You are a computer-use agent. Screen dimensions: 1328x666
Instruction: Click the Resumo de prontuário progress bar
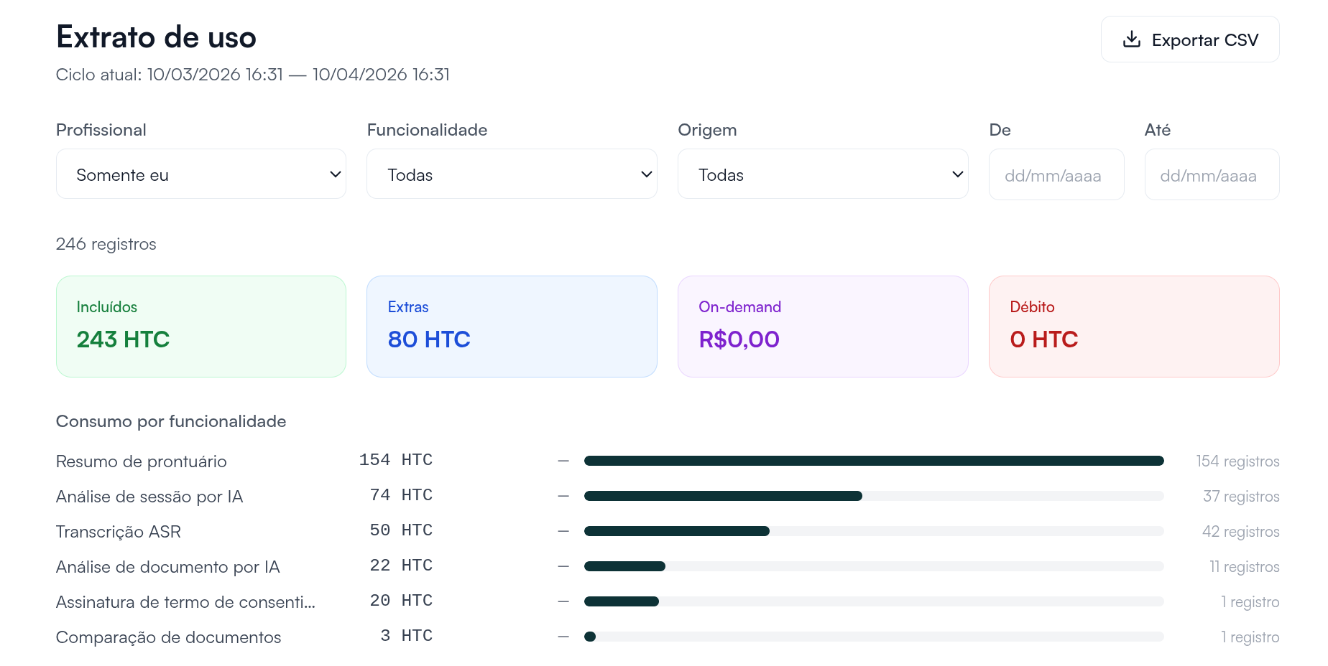click(x=874, y=461)
